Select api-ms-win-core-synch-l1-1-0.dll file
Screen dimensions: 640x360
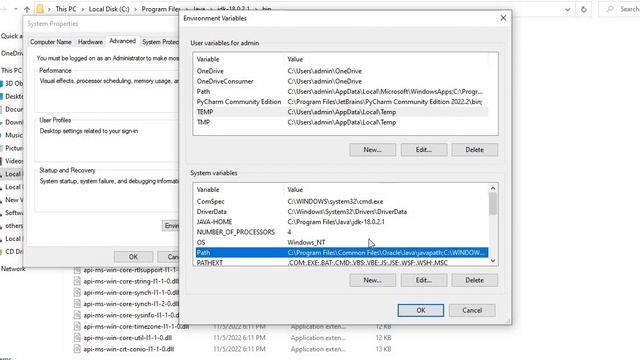(x=131, y=292)
